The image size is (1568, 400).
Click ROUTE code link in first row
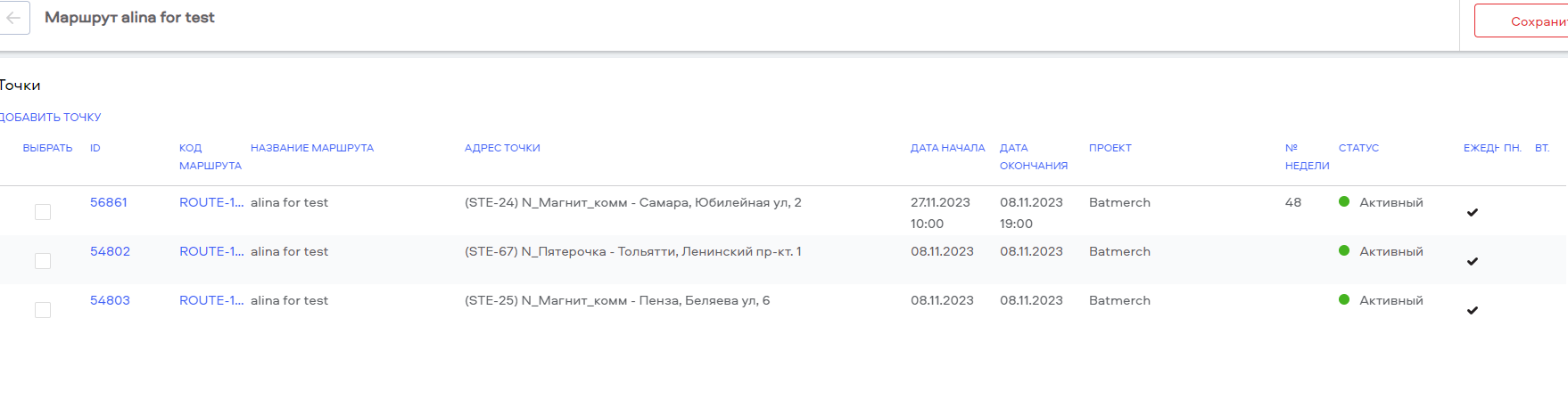point(211,202)
